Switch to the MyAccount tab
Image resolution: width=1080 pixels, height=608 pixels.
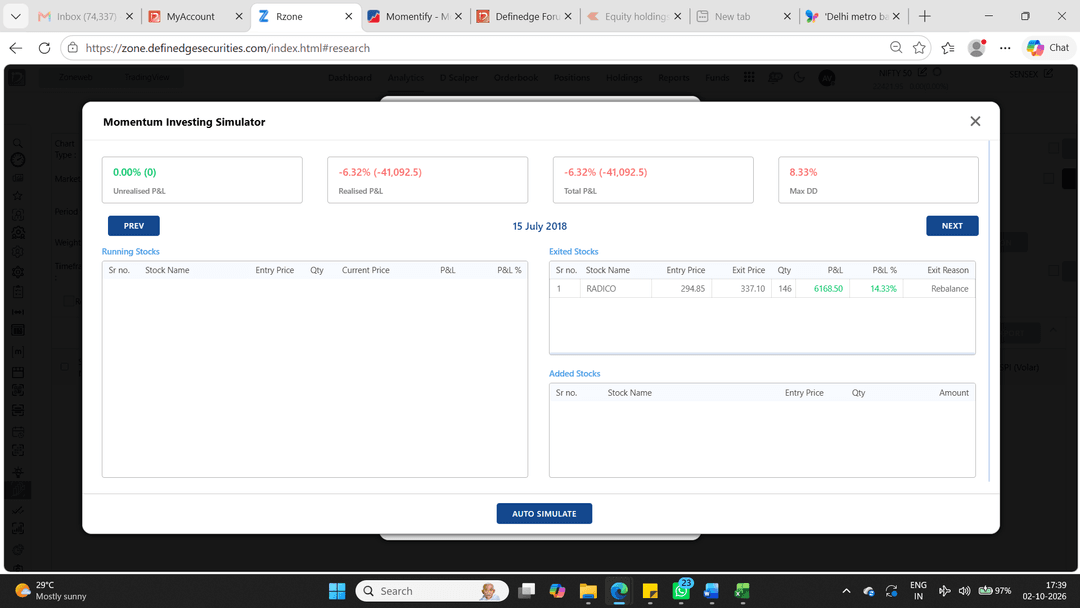190,17
